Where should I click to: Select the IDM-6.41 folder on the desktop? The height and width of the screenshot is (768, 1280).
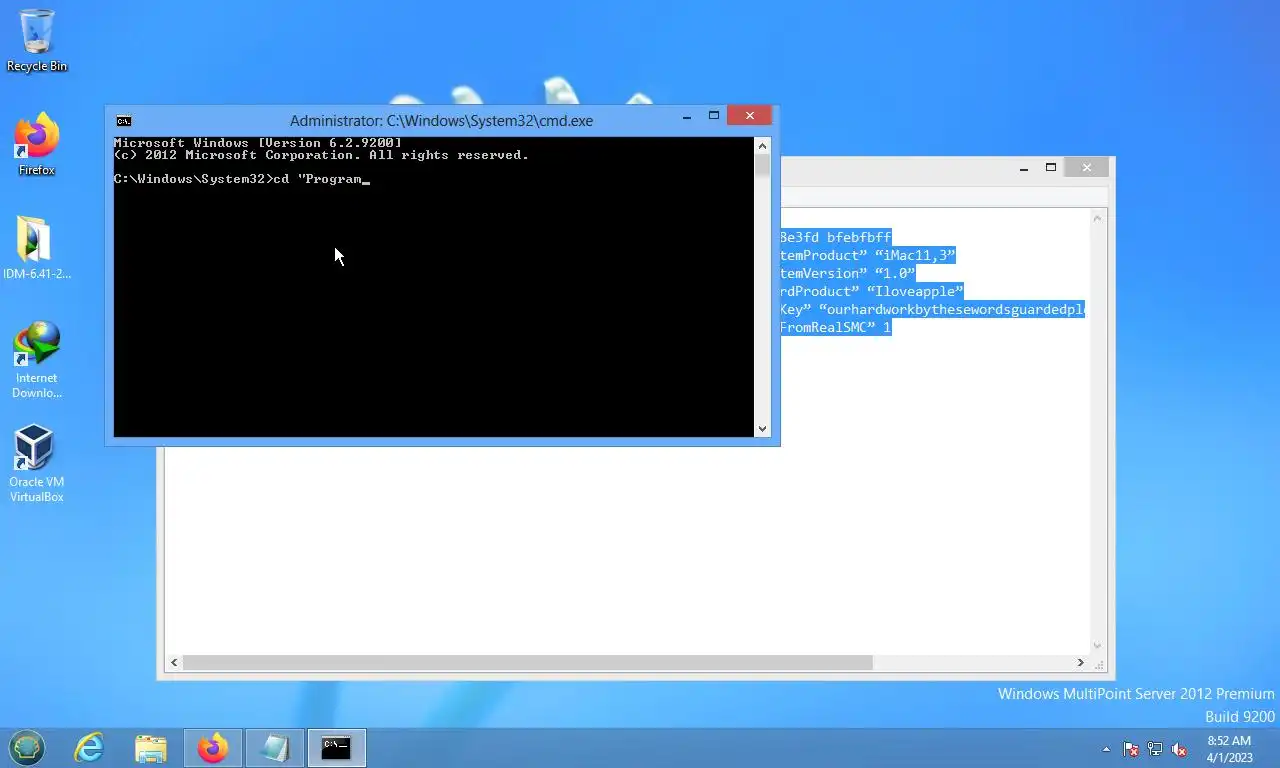coord(37,249)
